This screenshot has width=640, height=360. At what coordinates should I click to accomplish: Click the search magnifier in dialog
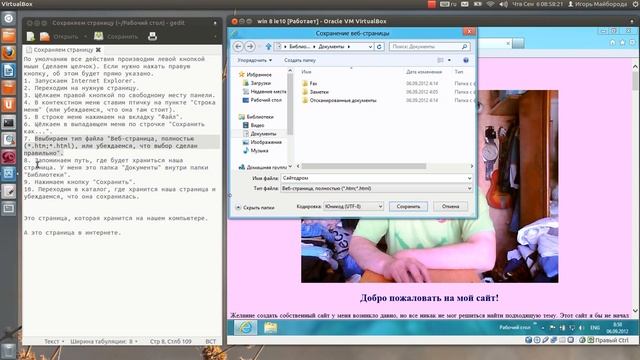click(x=464, y=47)
